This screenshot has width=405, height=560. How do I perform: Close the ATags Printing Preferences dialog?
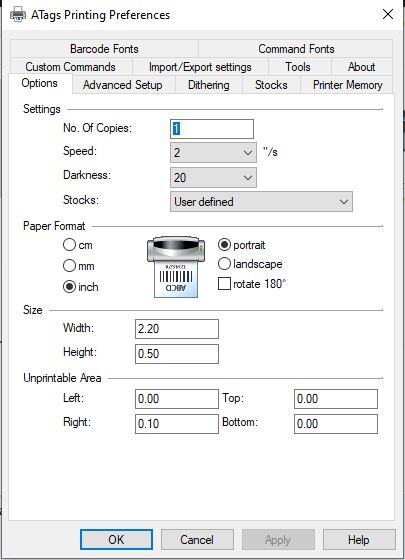388,15
